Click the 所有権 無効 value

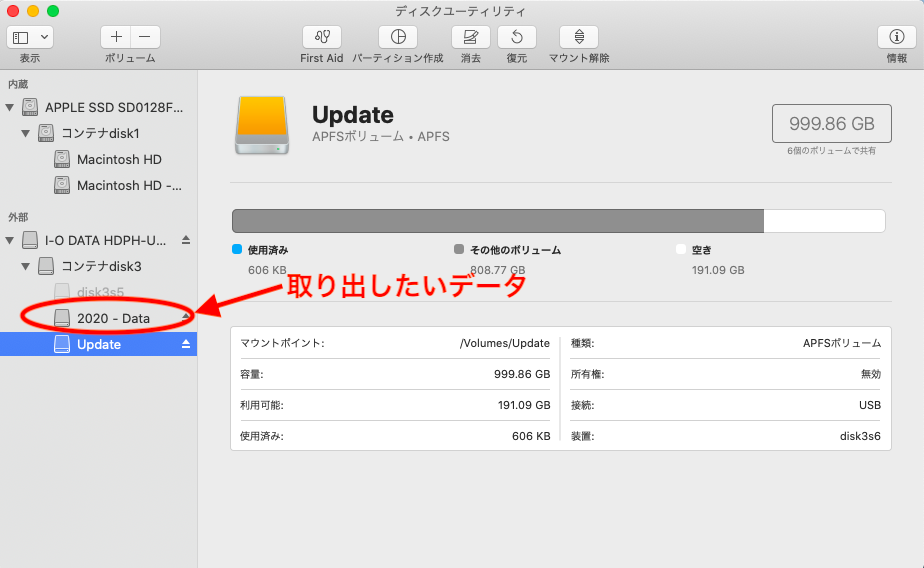click(x=871, y=374)
